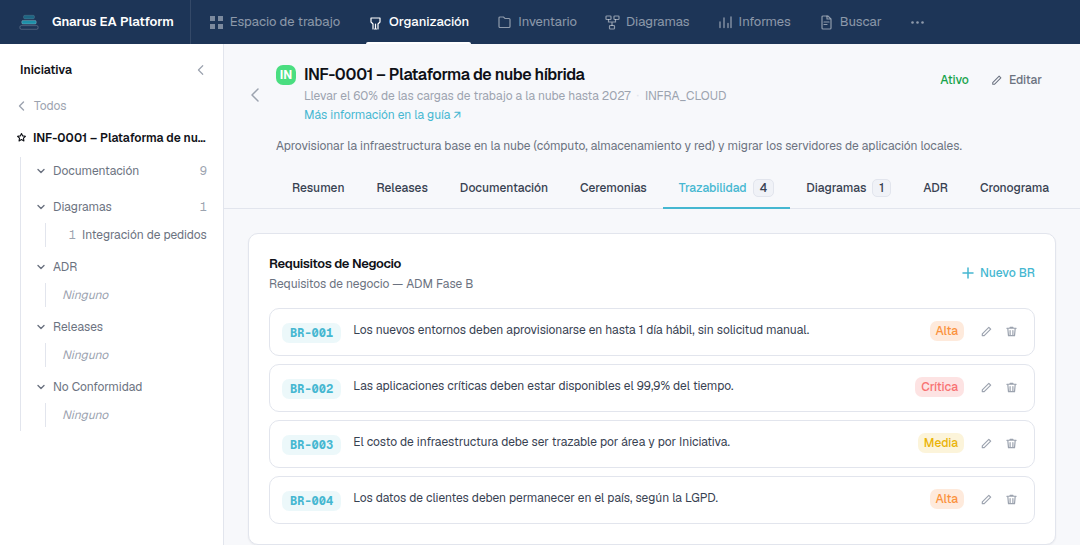Image resolution: width=1080 pixels, height=545 pixels.
Task: Switch to the Documentación tab
Action: (503, 187)
